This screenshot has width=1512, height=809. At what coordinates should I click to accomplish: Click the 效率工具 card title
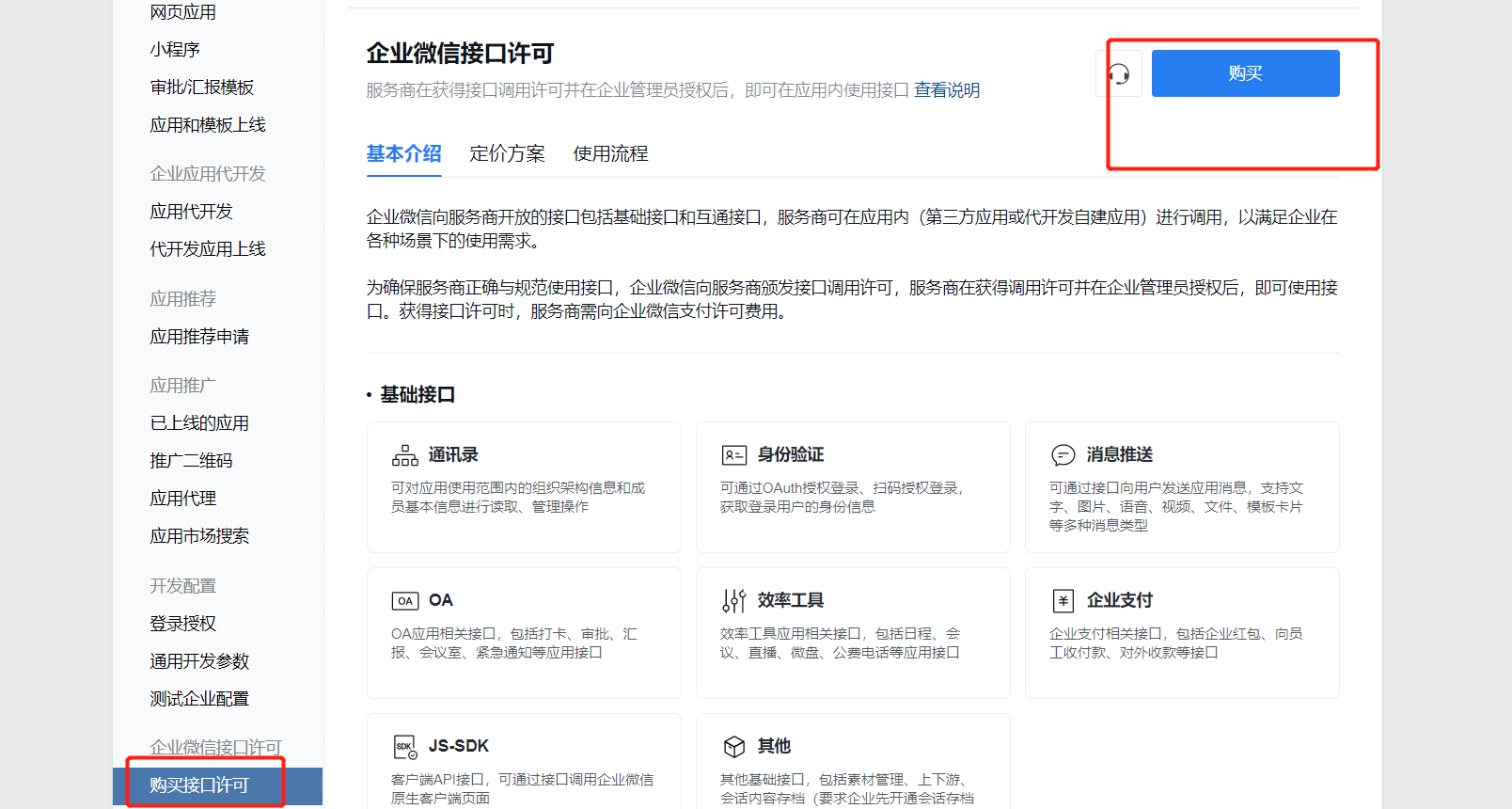pyautogui.click(x=791, y=601)
